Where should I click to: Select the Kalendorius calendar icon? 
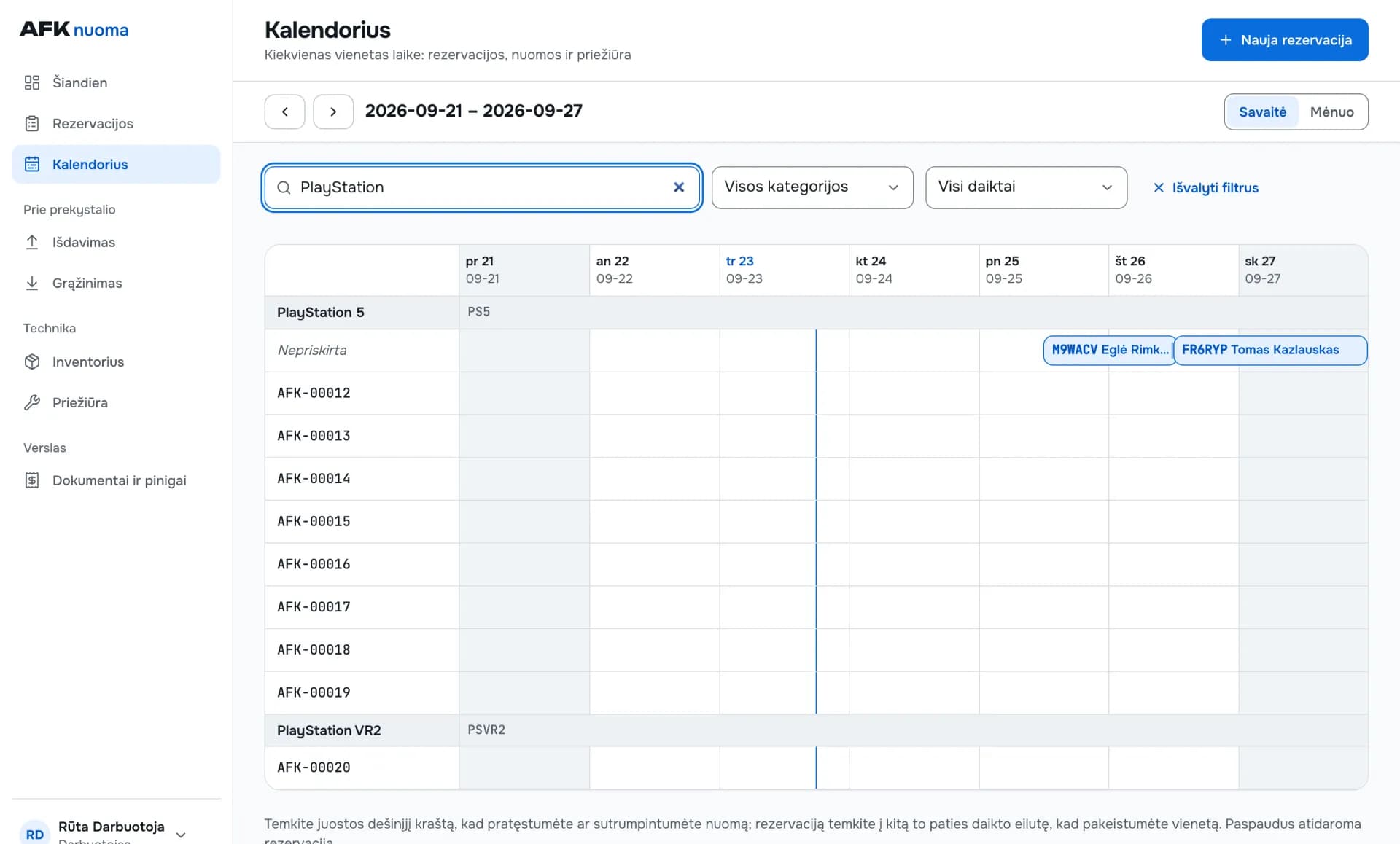tap(32, 164)
